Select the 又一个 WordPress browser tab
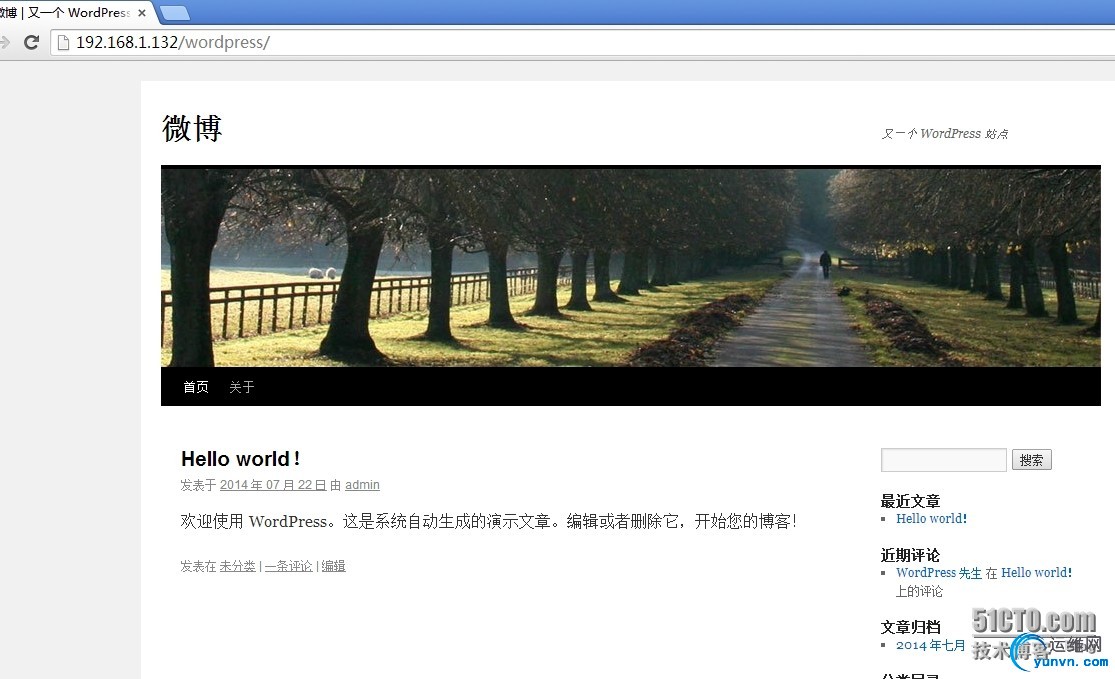The height and width of the screenshot is (679, 1115). click(x=71, y=13)
